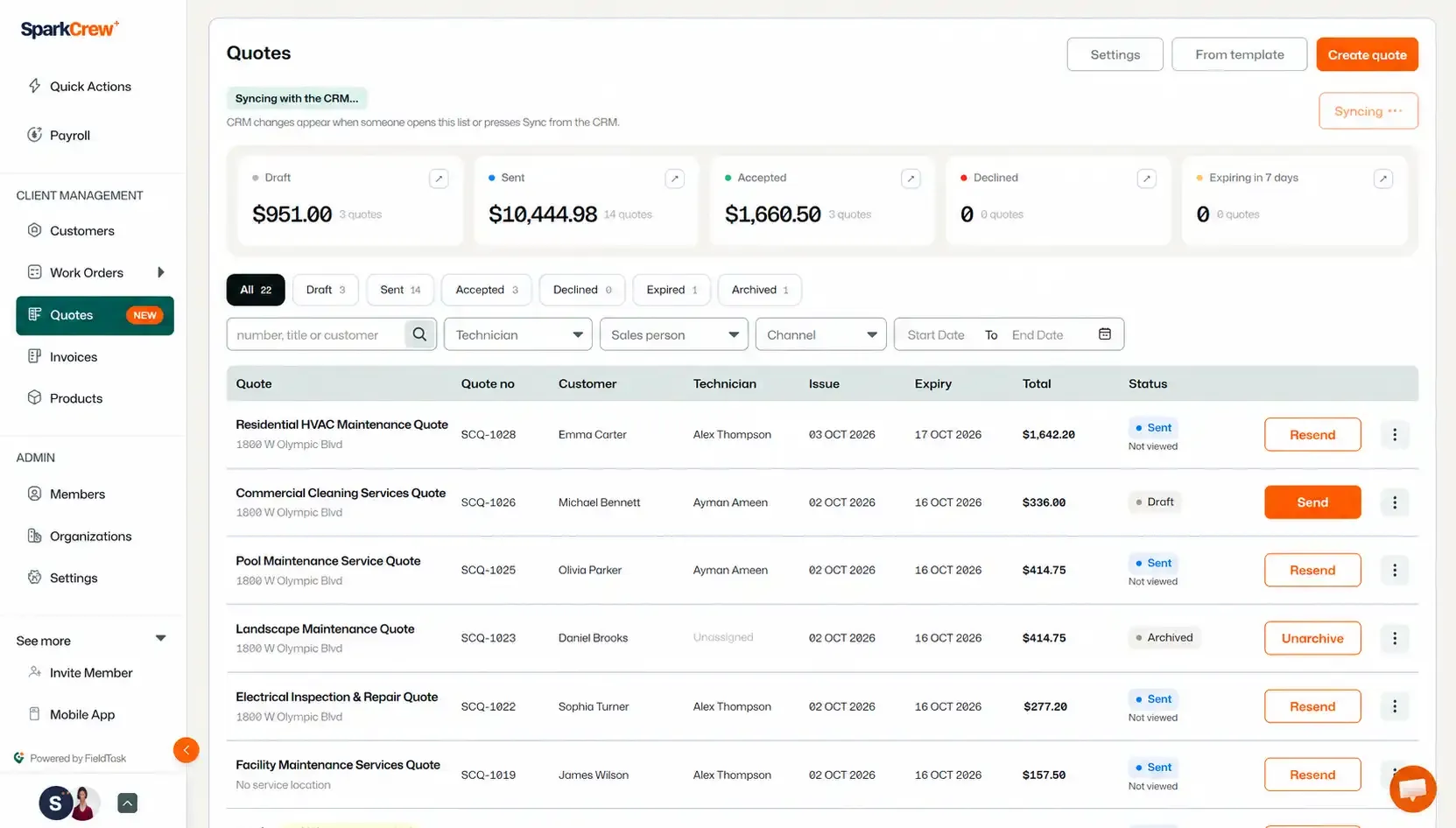1456x828 pixels.
Task: Open the Accepted card arrow icon
Action: point(911,179)
